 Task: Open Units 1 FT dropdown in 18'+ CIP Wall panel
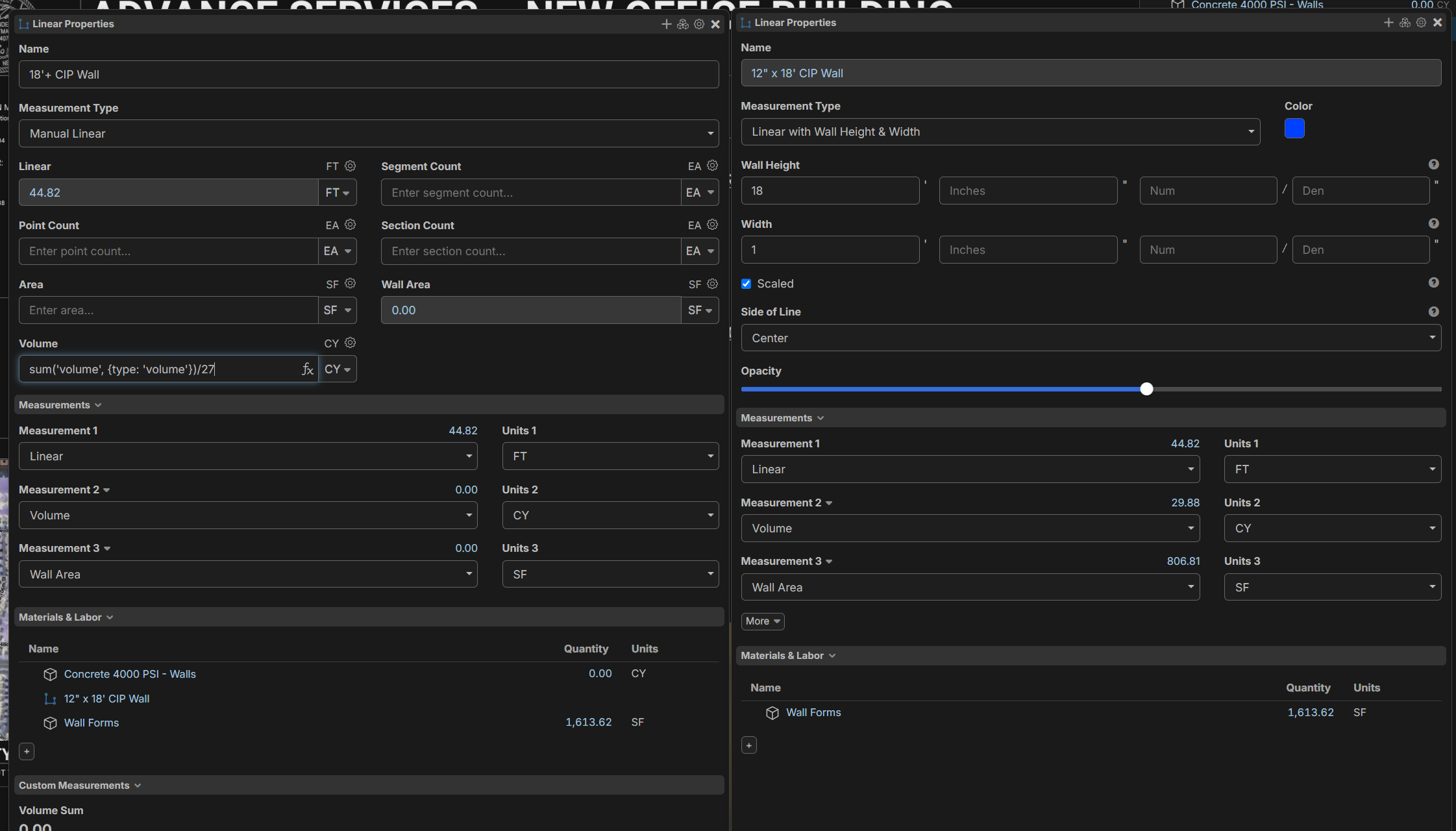[x=610, y=456]
